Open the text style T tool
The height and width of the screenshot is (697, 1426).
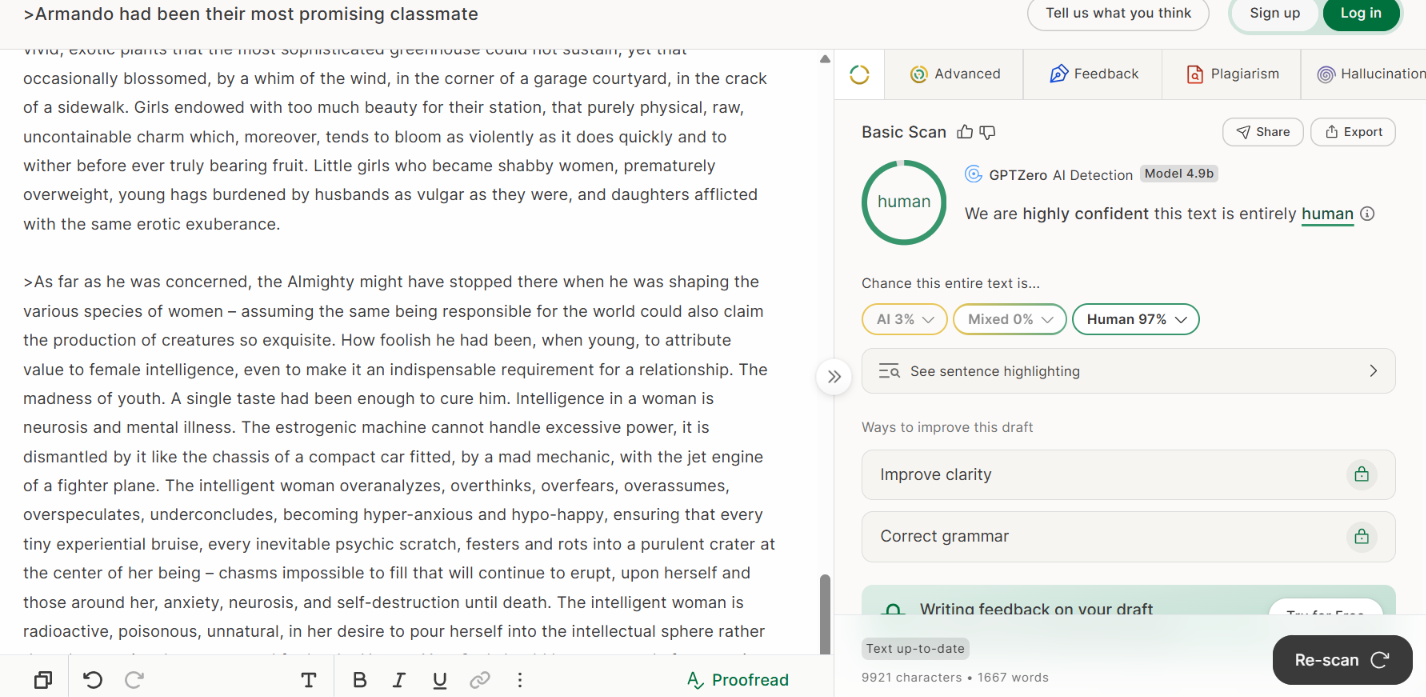tap(308, 680)
